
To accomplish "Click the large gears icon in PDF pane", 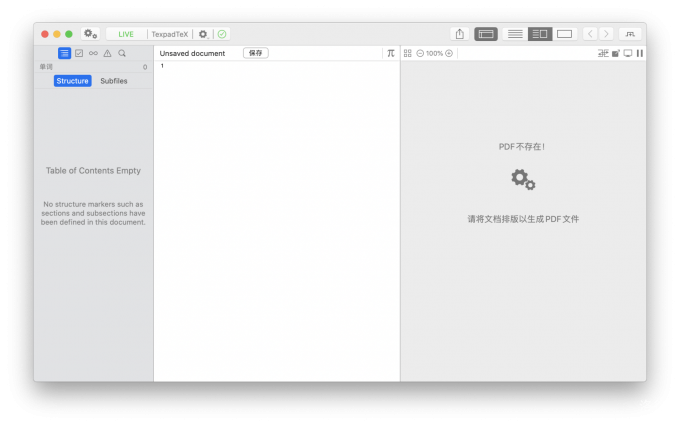I will [523, 179].
